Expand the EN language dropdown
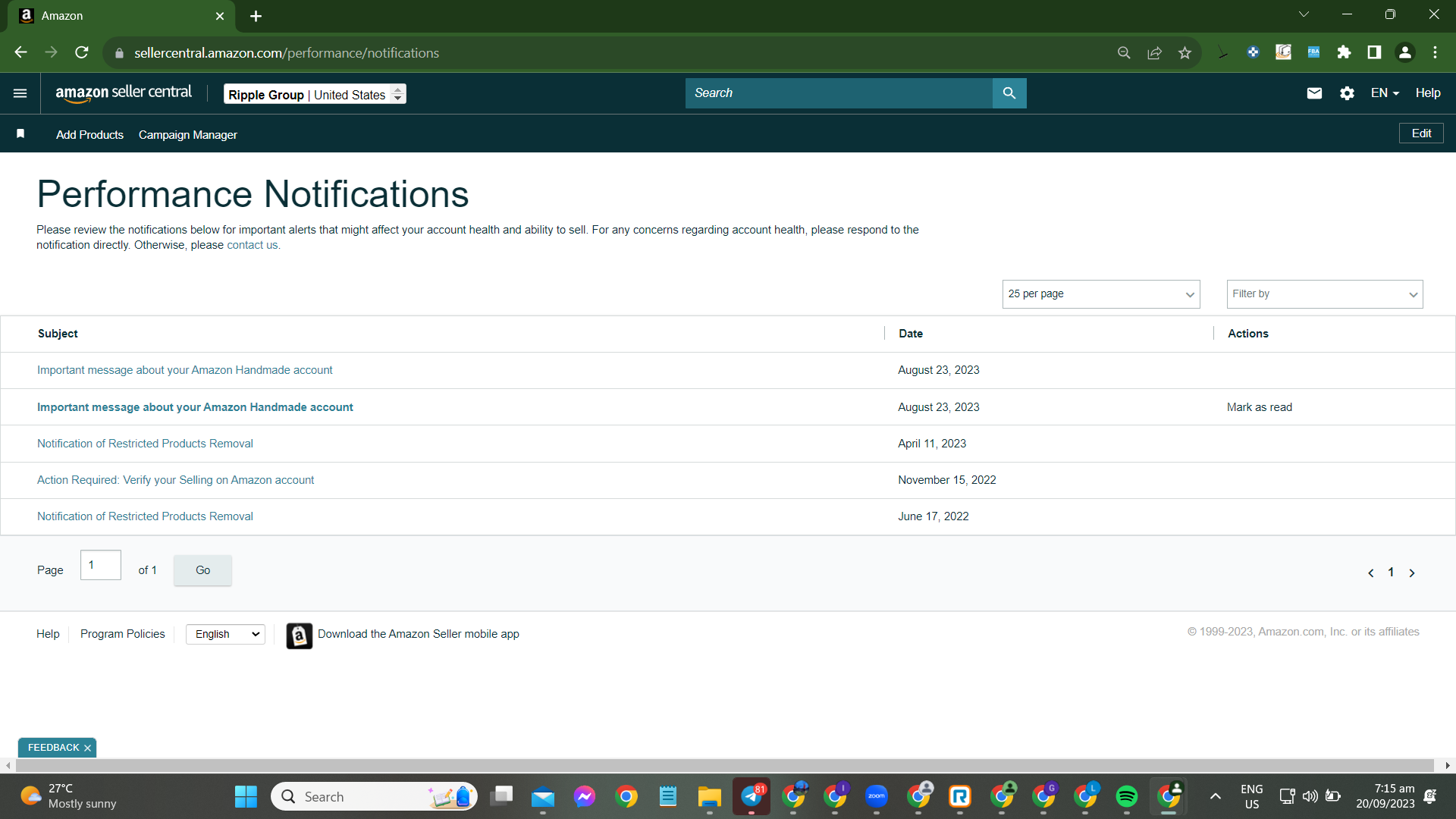Image resolution: width=1456 pixels, height=819 pixels. (x=1385, y=93)
